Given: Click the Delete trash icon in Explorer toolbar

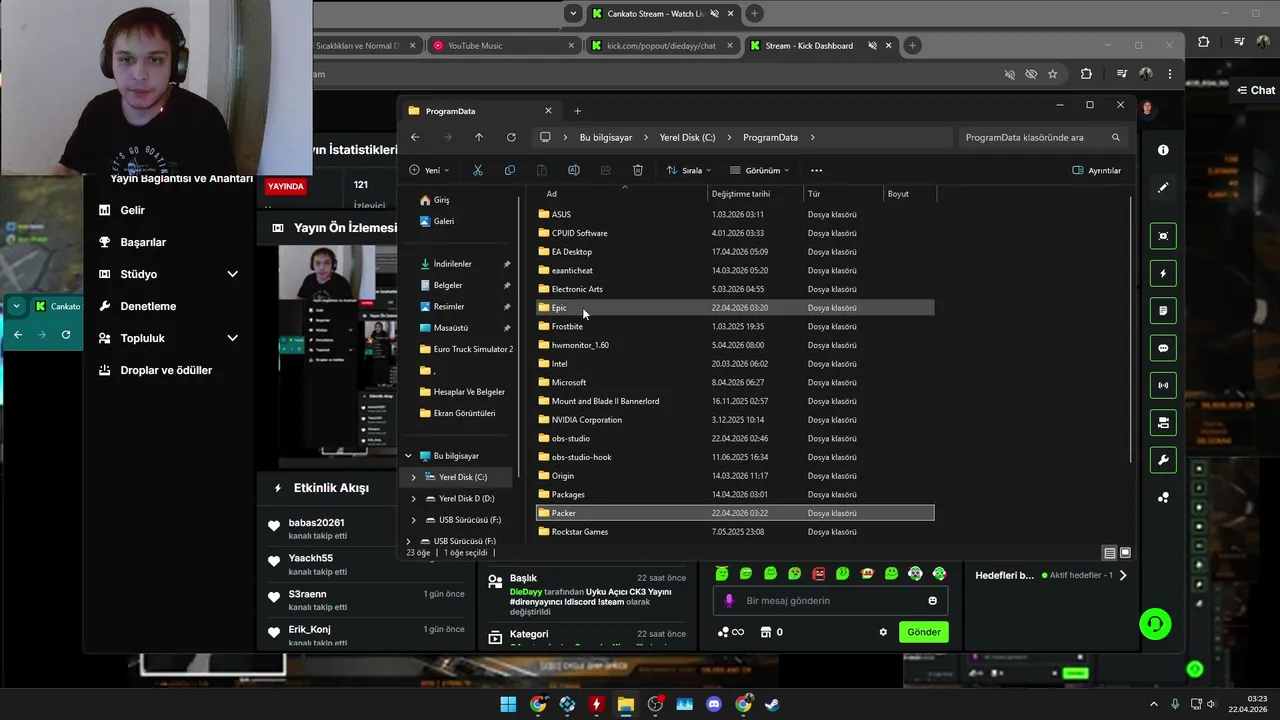Looking at the screenshot, I should tap(638, 170).
